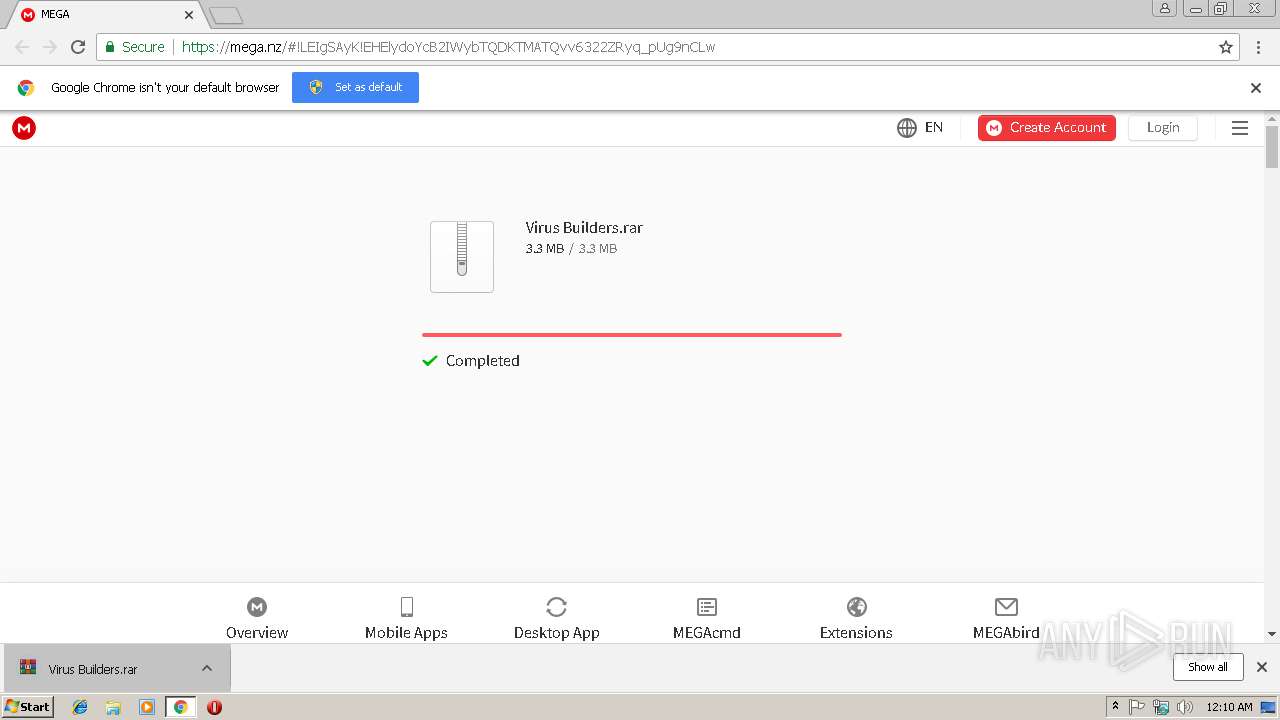Open the MEGAbird section
The width and height of the screenshot is (1280, 720).
(1006, 618)
